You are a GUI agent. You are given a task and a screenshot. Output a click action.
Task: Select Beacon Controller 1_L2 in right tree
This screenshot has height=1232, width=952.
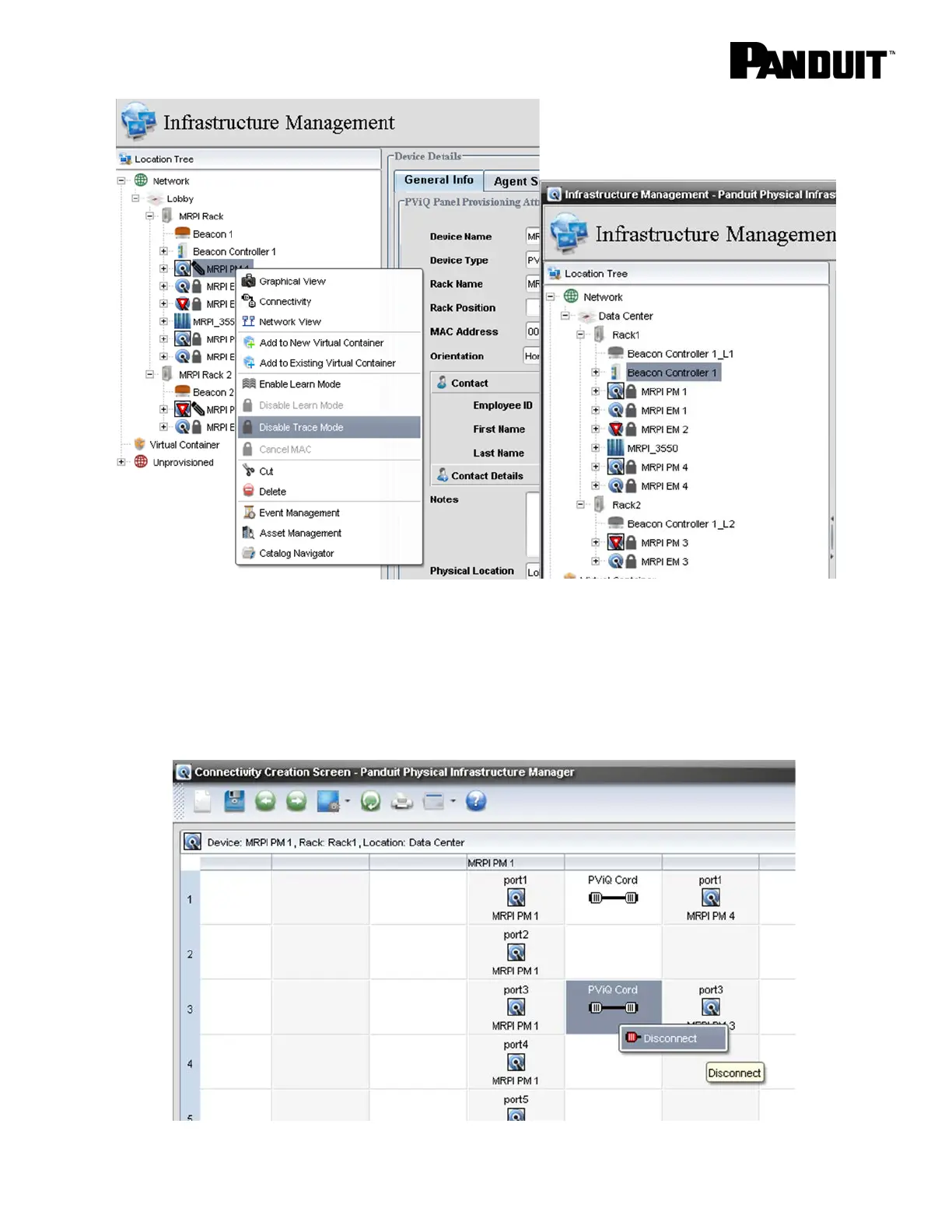(x=681, y=523)
